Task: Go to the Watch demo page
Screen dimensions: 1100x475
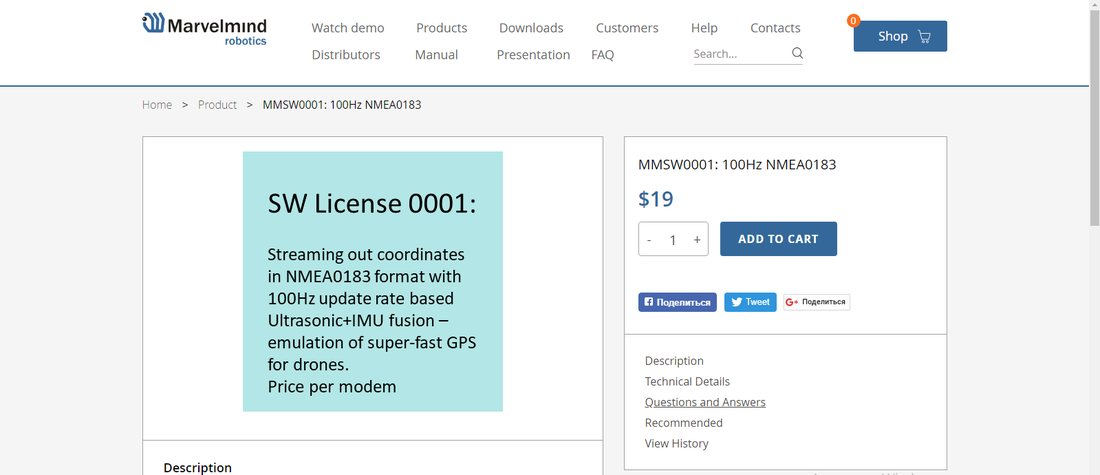Action: click(x=348, y=28)
